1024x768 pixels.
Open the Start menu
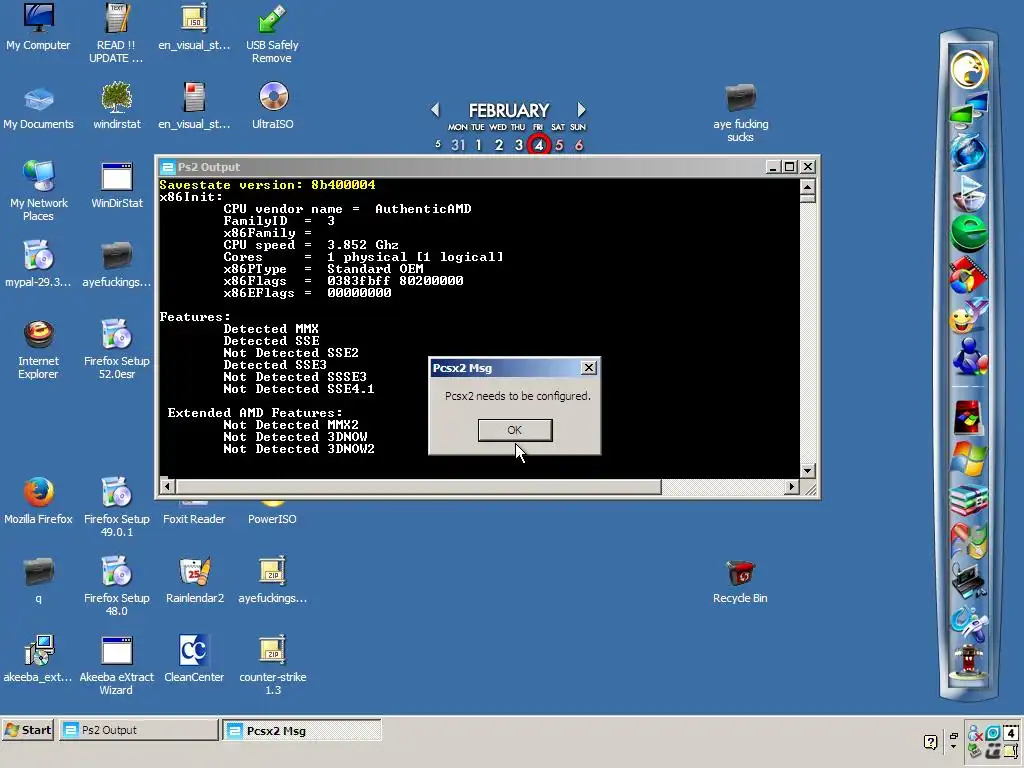[x=28, y=730]
